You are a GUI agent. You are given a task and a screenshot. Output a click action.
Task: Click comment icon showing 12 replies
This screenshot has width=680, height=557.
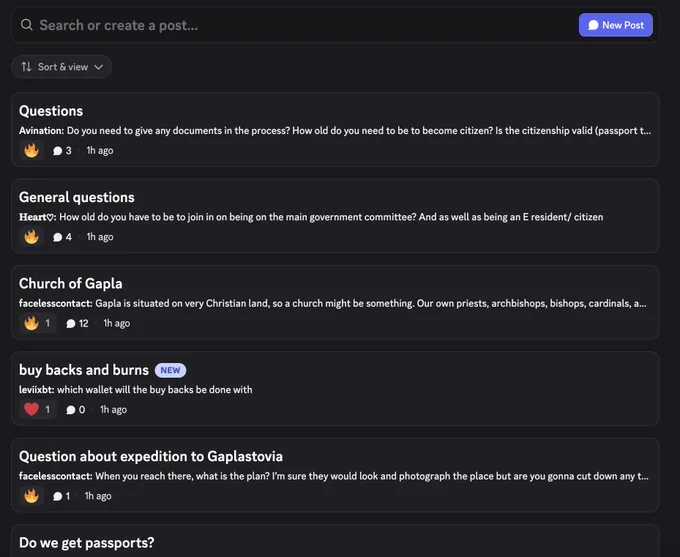(x=71, y=324)
